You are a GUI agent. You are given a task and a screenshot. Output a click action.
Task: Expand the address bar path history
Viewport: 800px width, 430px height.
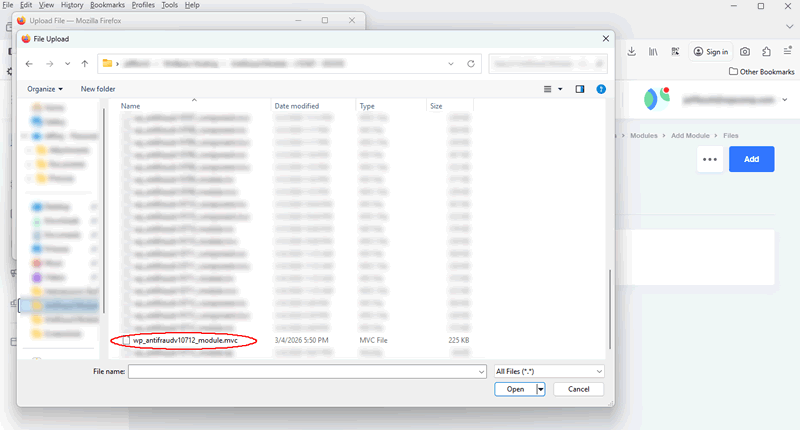pyautogui.click(x=453, y=64)
